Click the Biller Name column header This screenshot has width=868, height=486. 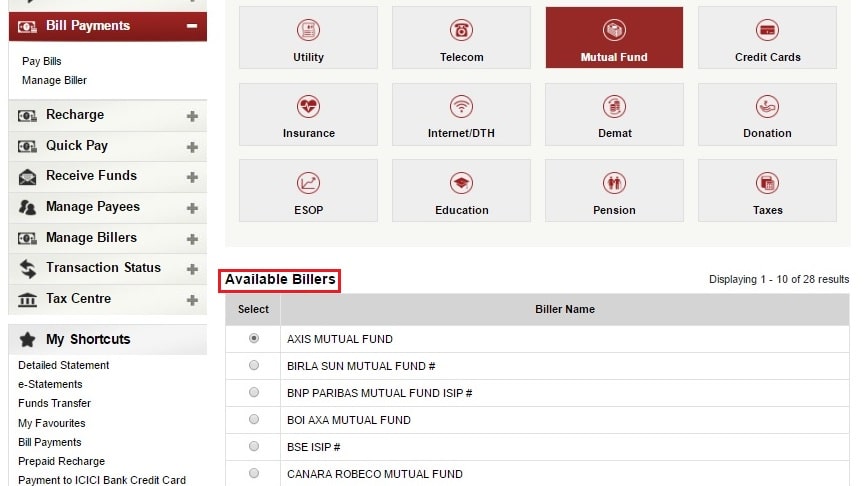click(565, 309)
